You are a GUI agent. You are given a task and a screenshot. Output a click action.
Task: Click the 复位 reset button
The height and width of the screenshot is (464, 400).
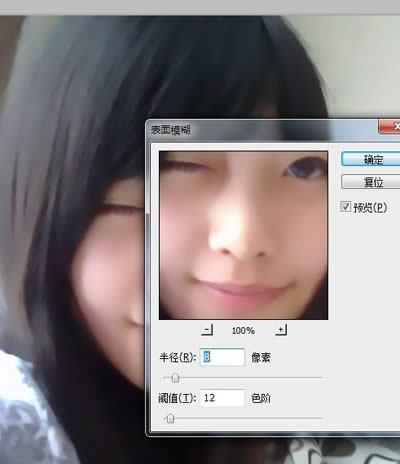(x=371, y=182)
